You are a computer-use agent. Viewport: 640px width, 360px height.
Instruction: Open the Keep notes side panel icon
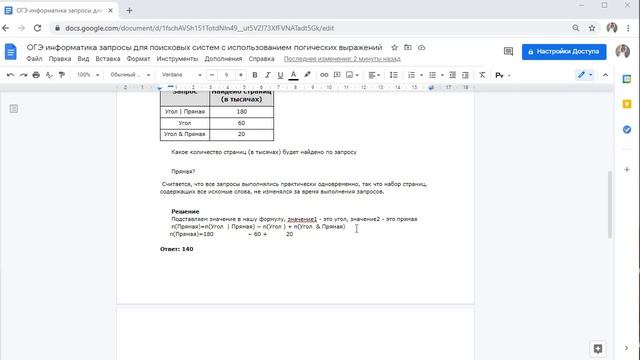click(x=627, y=104)
